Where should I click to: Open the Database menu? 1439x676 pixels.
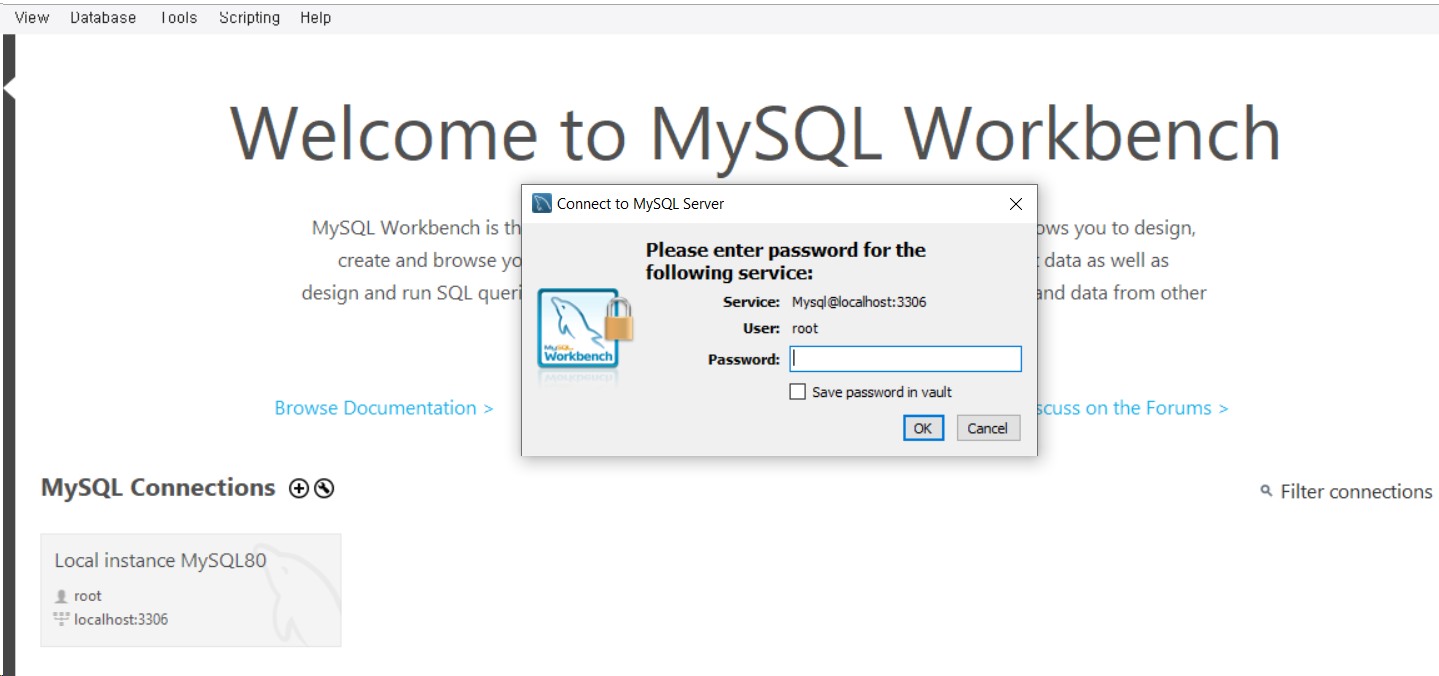(x=103, y=18)
